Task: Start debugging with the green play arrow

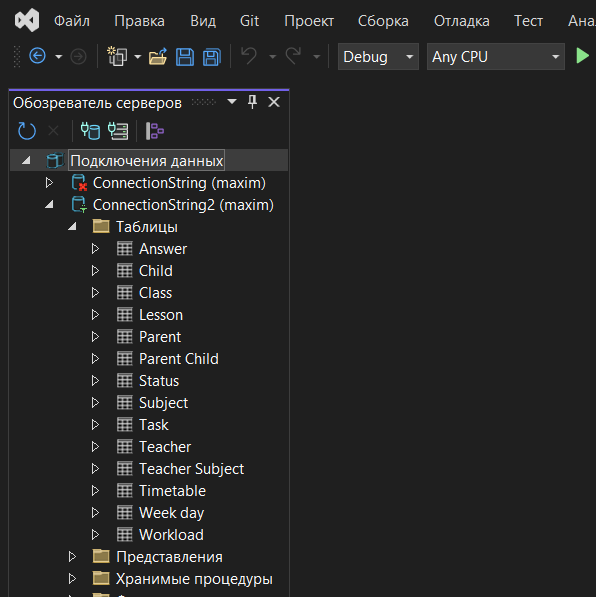Action: tap(582, 56)
